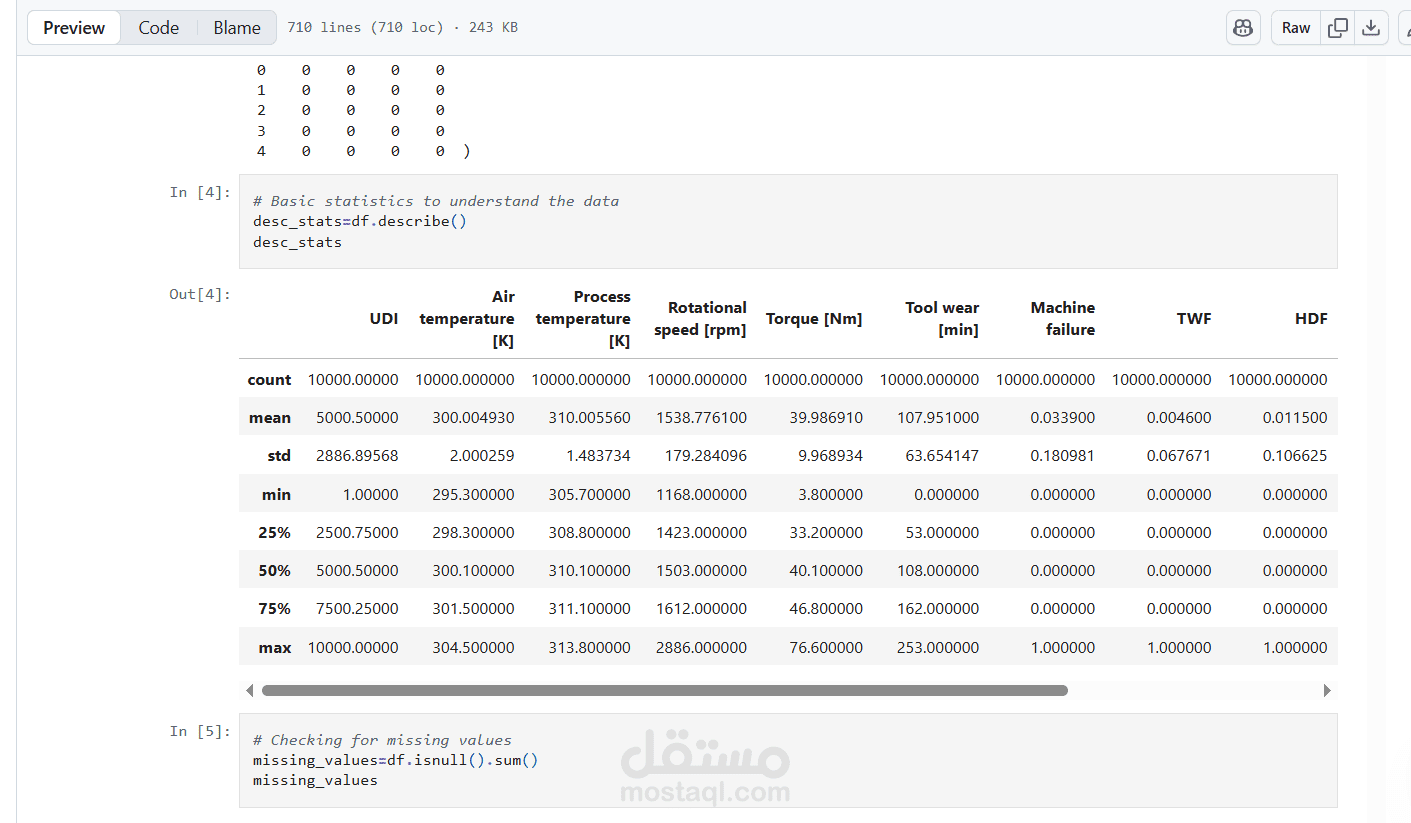
Task: Click the TWF mean value 0.004600
Action: [1179, 418]
